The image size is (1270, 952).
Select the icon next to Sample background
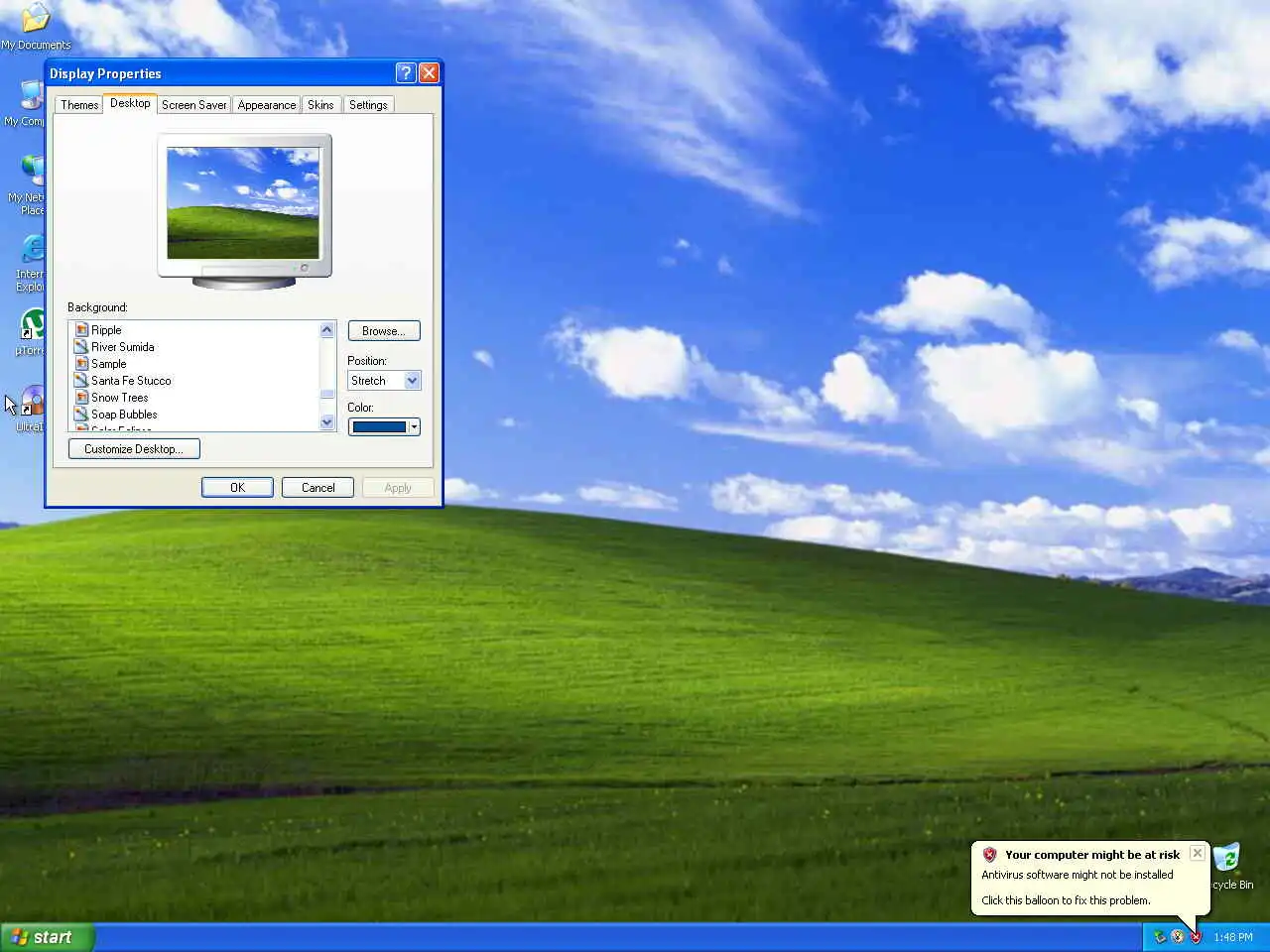81,364
